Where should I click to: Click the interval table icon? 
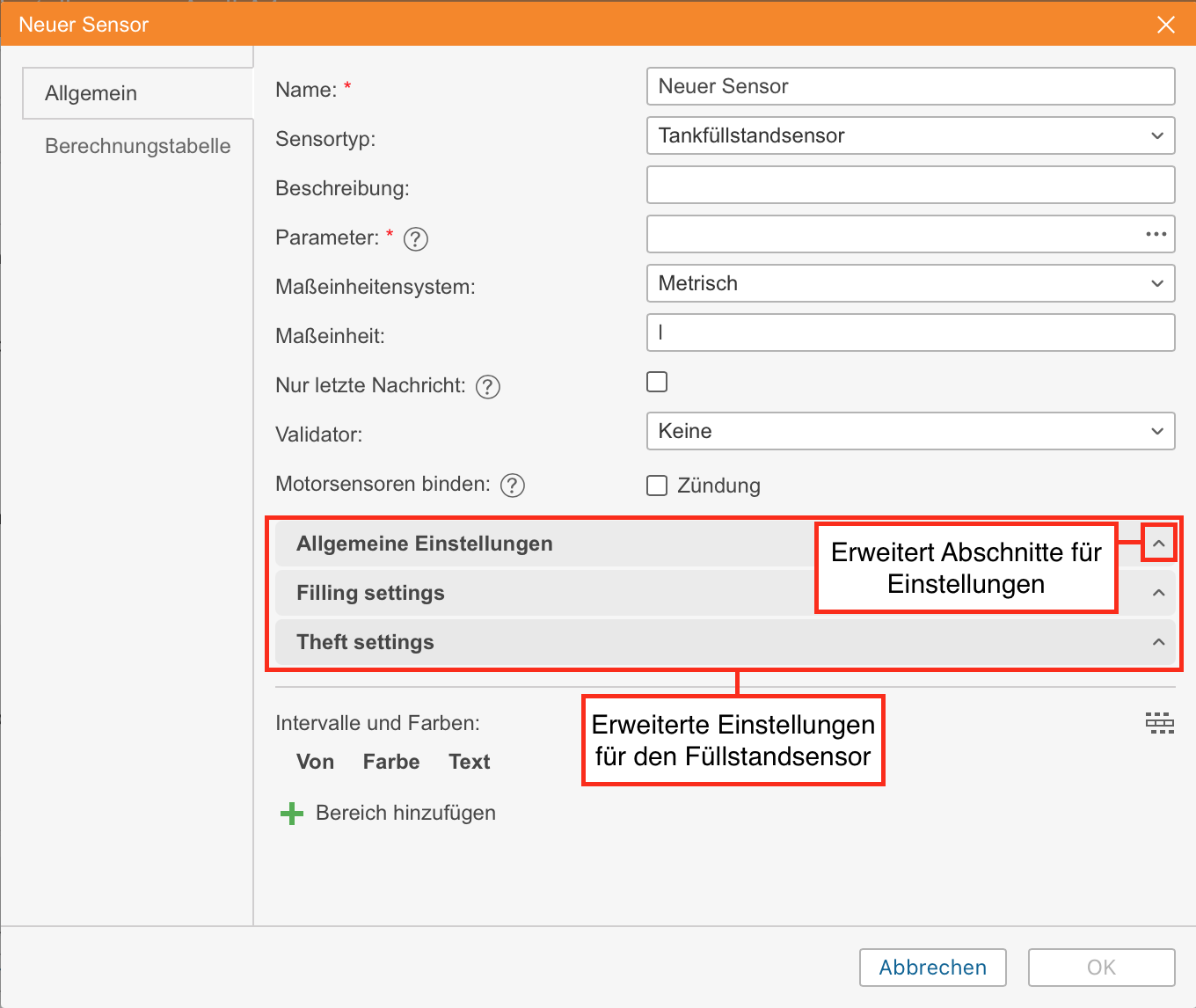point(1159,723)
